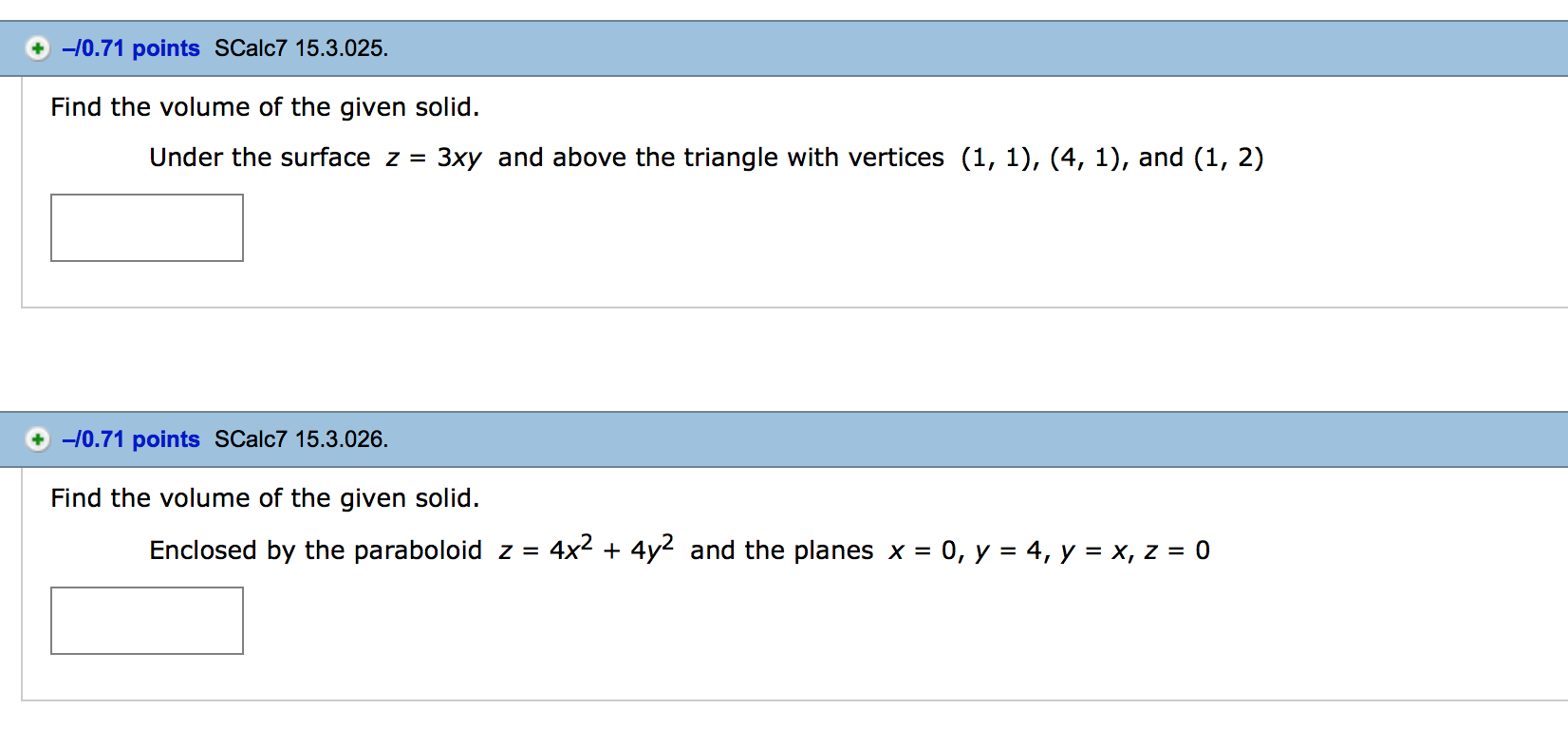This screenshot has width=1568, height=746.
Task: Expand the second question using its plus control
Action: tap(37, 439)
